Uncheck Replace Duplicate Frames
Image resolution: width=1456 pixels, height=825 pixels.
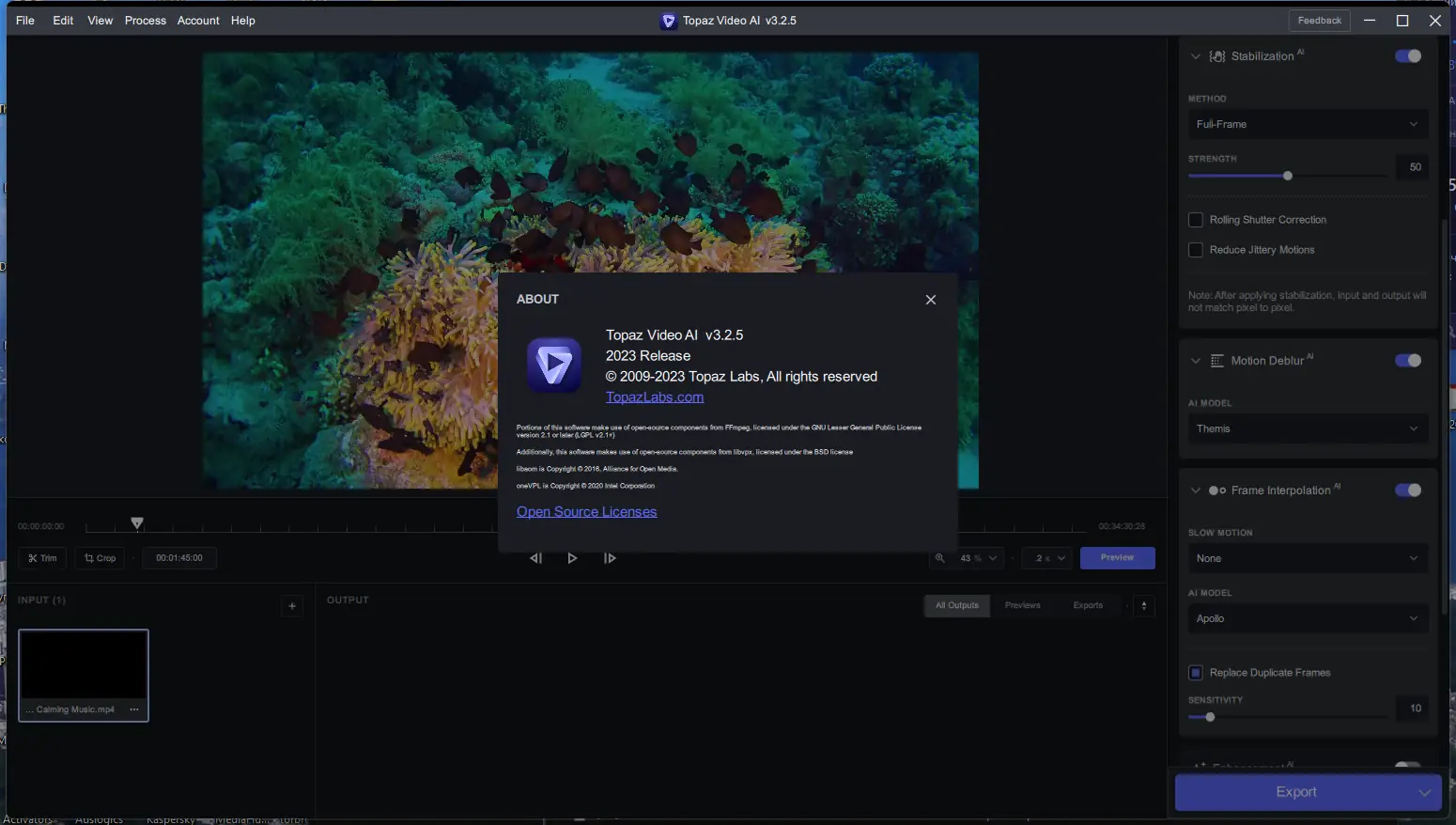point(1196,673)
